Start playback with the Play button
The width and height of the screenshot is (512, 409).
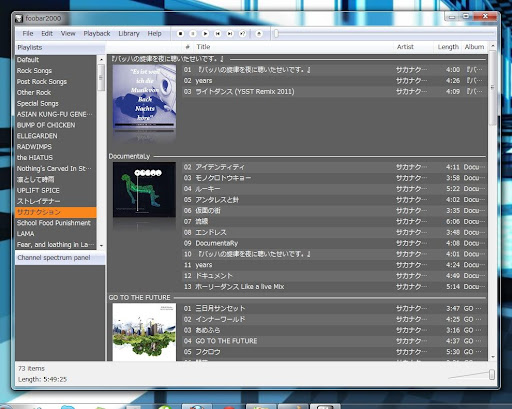coord(205,33)
